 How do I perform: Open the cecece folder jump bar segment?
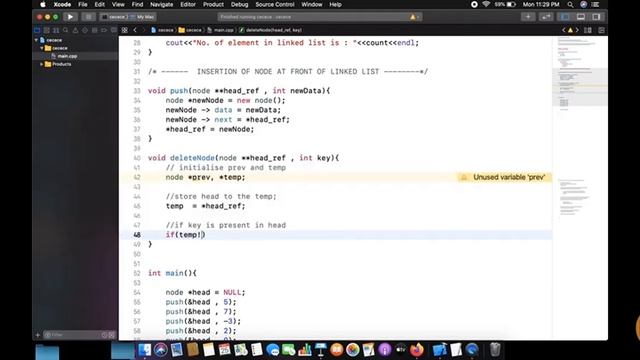point(190,30)
